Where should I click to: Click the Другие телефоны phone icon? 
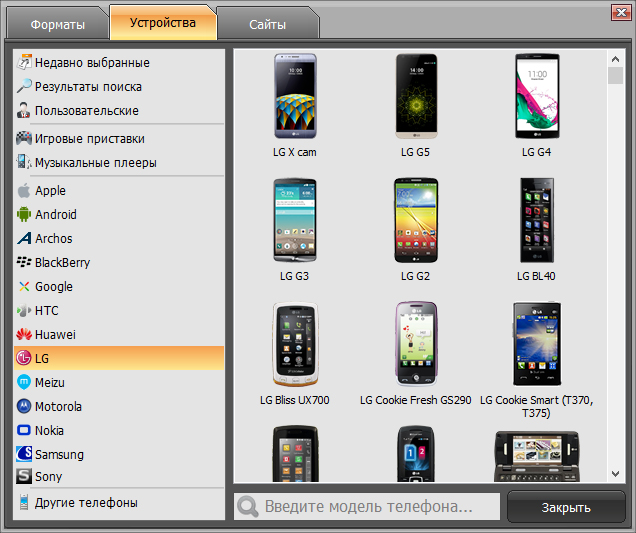point(24,502)
